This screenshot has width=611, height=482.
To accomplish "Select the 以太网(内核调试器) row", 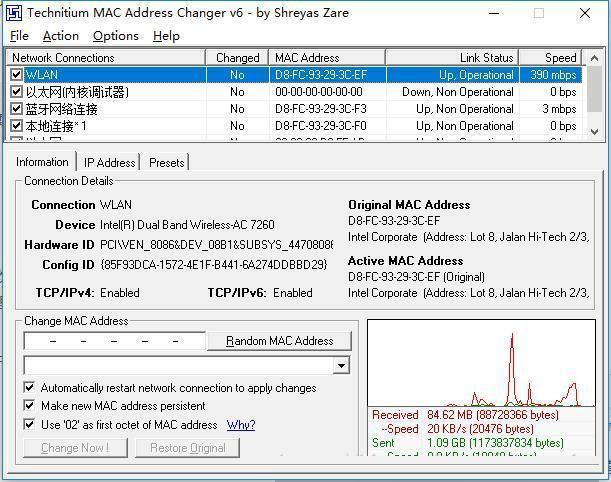I will [294, 92].
